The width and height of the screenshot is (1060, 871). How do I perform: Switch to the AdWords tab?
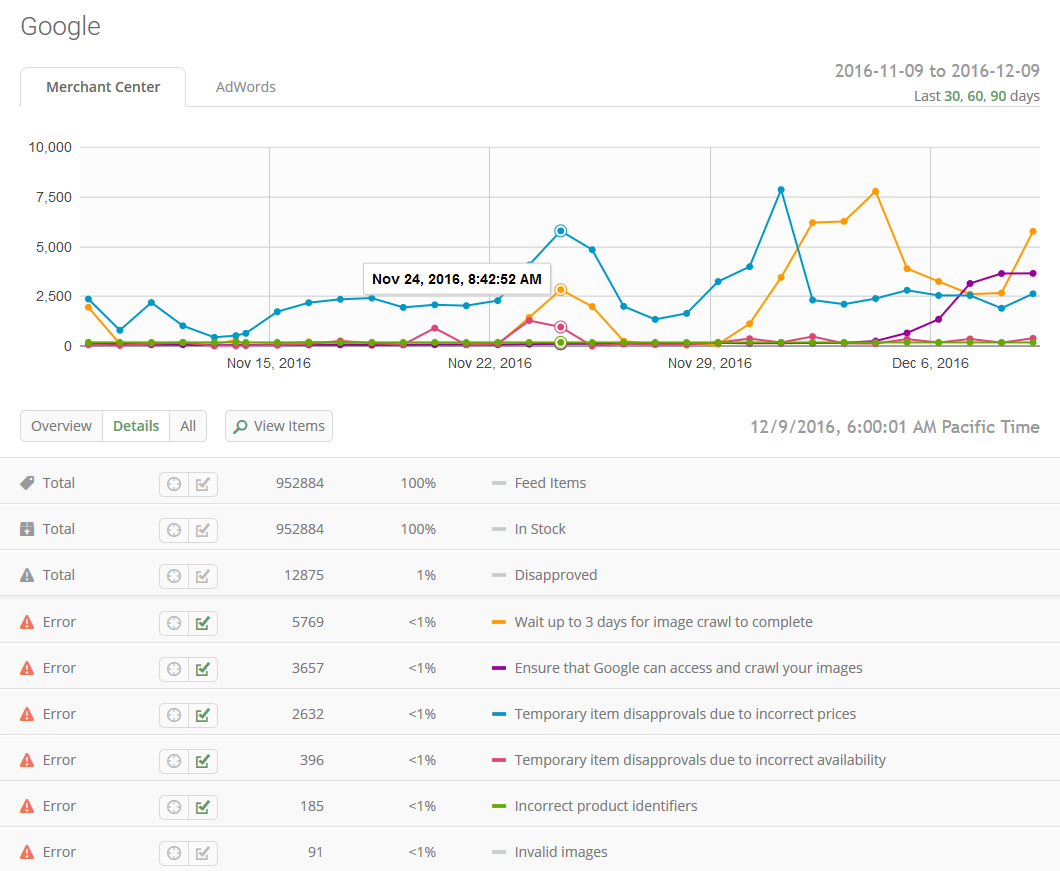[245, 87]
